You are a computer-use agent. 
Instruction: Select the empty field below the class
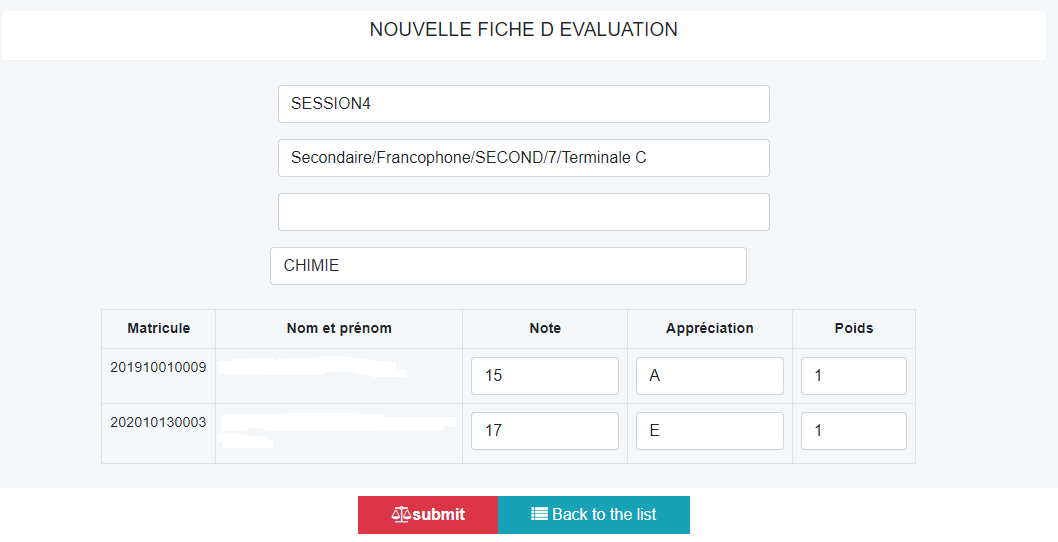[524, 212]
